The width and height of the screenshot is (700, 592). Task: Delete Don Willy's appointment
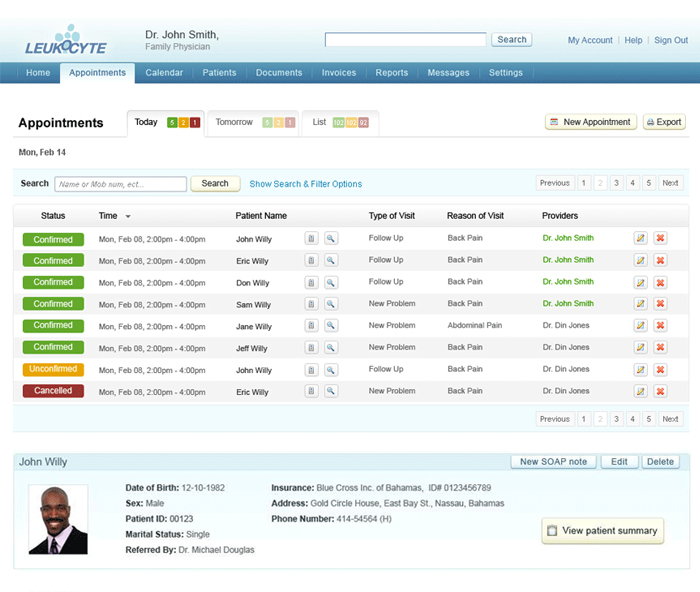(x=660, y=282)
